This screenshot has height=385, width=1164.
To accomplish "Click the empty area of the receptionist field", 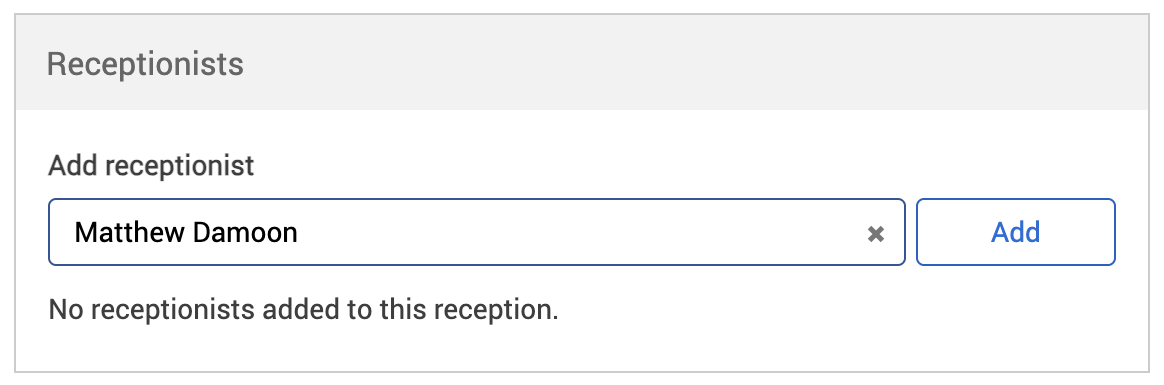I will coord(579,232).
